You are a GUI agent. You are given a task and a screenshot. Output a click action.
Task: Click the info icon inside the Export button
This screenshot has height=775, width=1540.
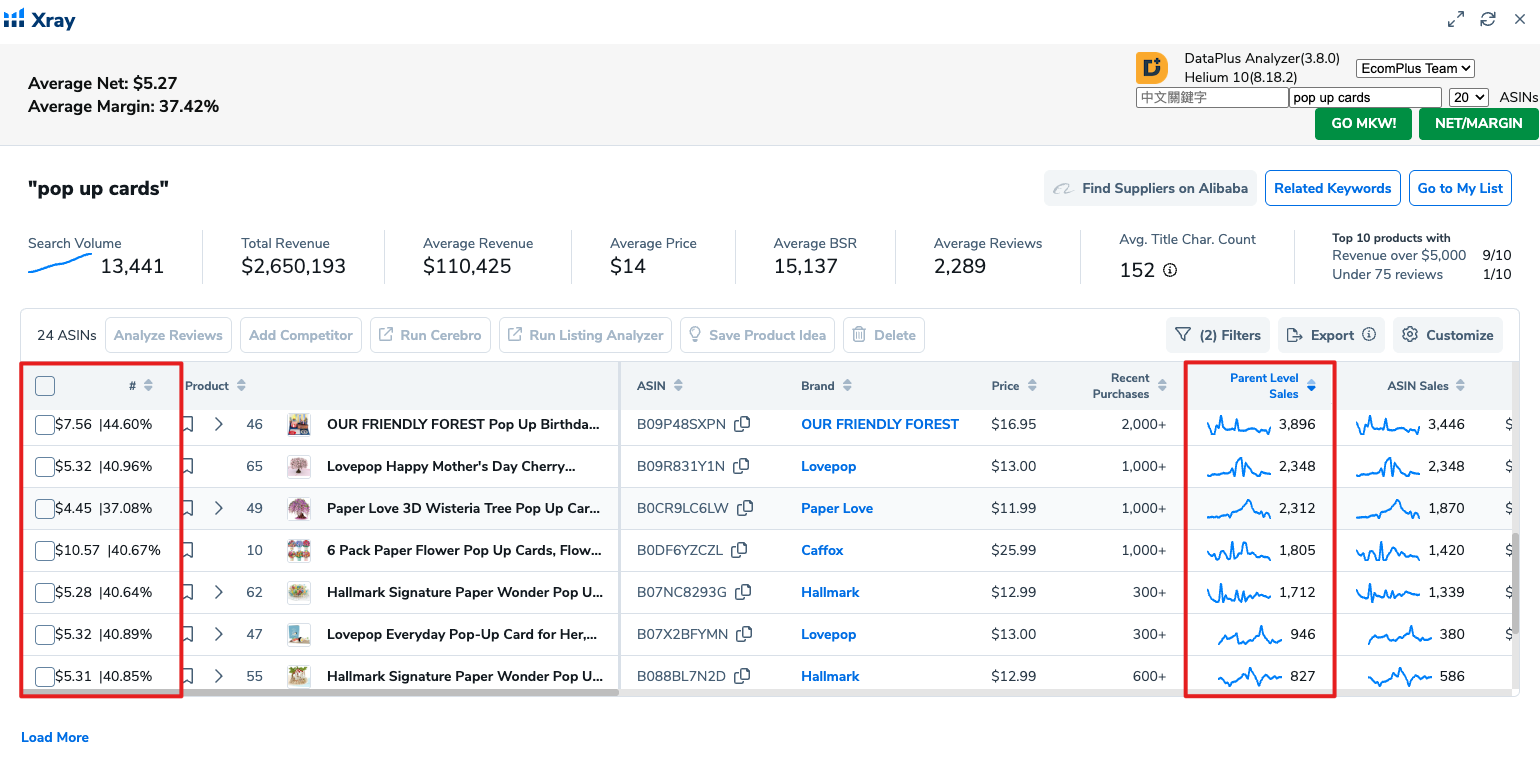pyautogui.click(x=1369, y=335)
